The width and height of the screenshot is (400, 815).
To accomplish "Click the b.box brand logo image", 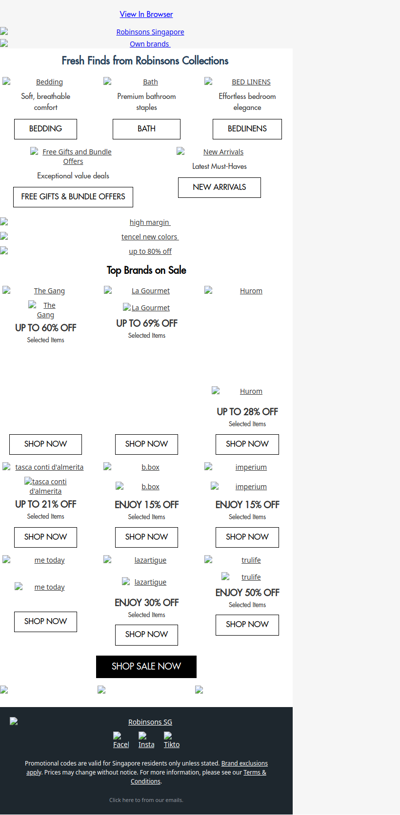I will point(146,487).
